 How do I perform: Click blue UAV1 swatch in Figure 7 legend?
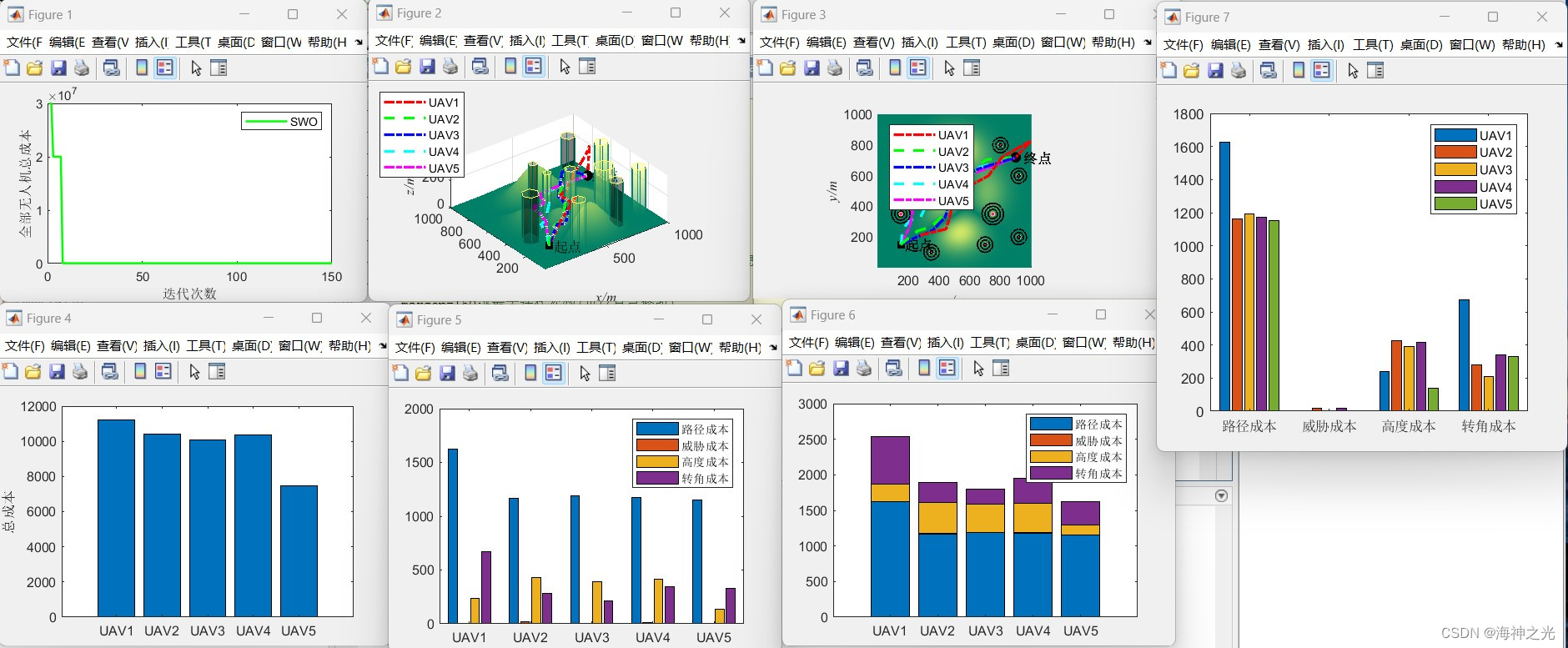[x=1455, y=135]
